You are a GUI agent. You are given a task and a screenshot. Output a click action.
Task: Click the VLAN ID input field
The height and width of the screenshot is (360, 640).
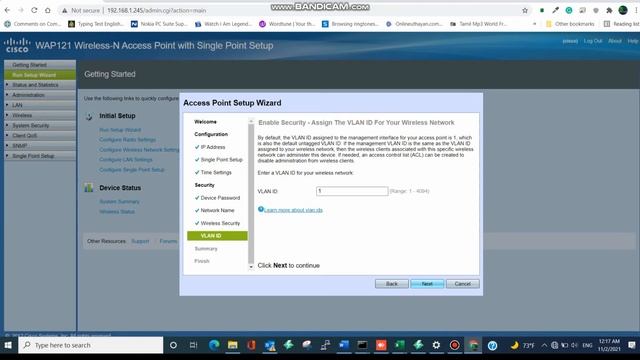(352, 191)
